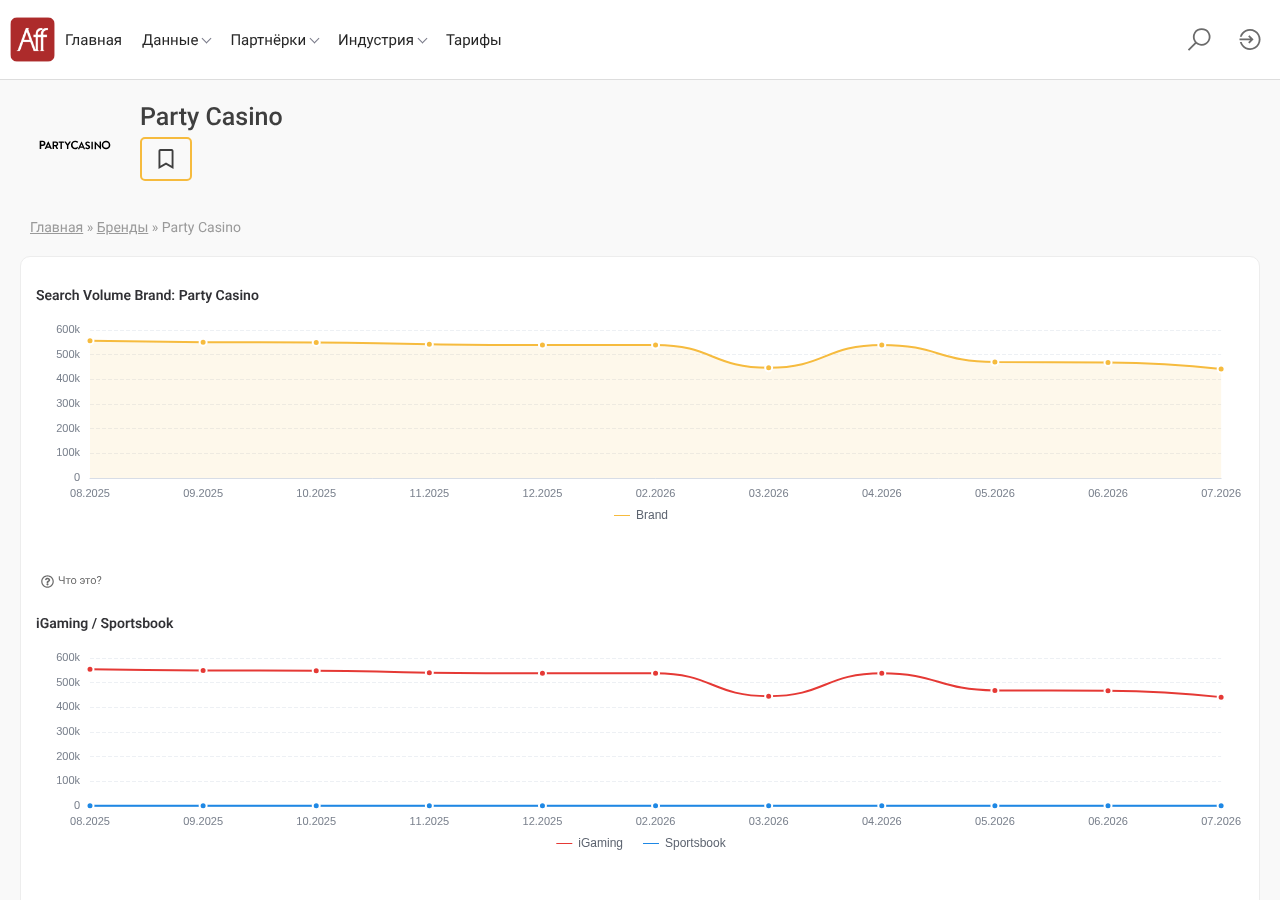Click the blue Sportsbook point for 03.2026
The height and width of the screenshot is (900, 1280).
click(x=769, y=805)
